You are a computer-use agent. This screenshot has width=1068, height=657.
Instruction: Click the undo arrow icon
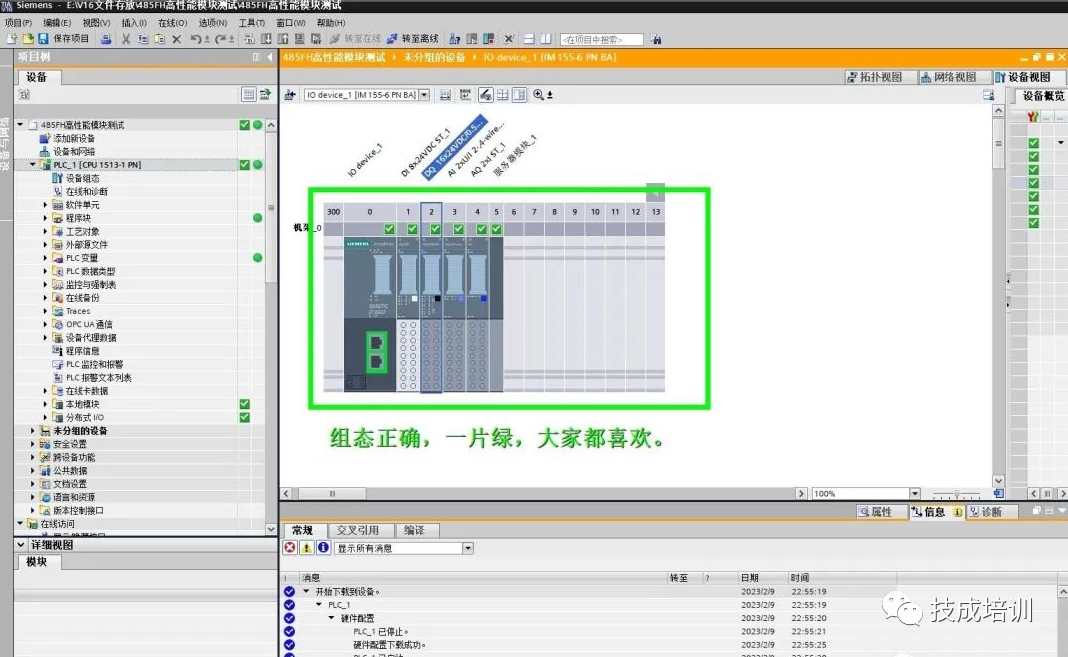pyautogui.click(x=195, y=39)
